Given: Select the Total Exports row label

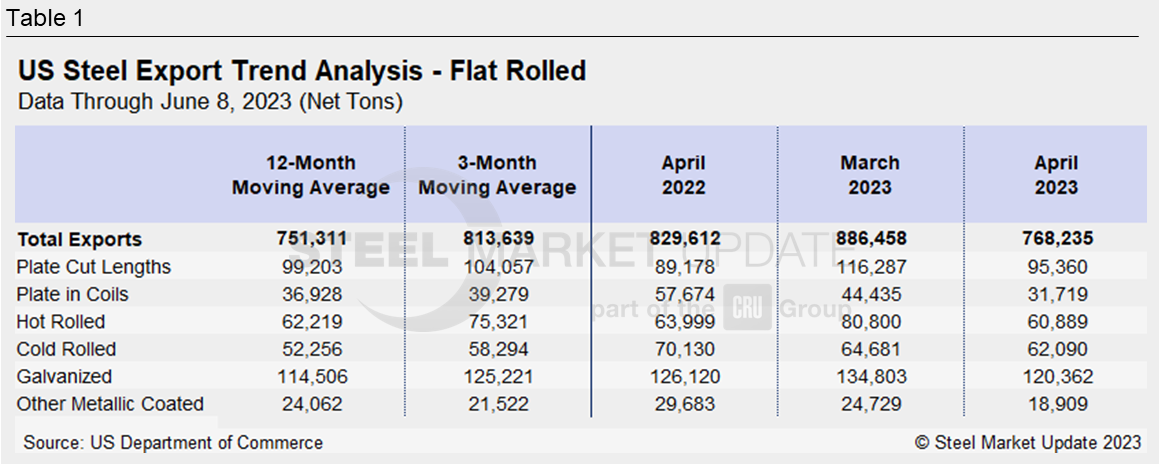Looking at the screenshot, I should click(80, 240).
